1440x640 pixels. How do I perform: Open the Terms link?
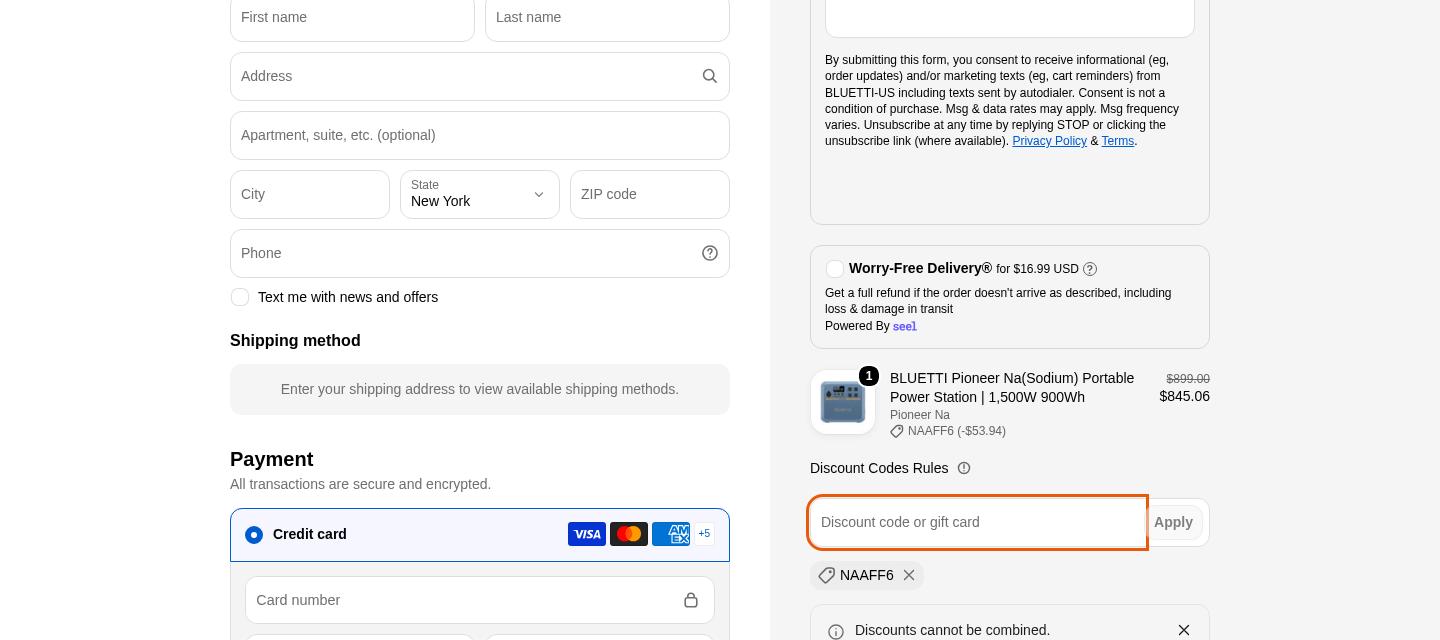(x=1118, y=141)
